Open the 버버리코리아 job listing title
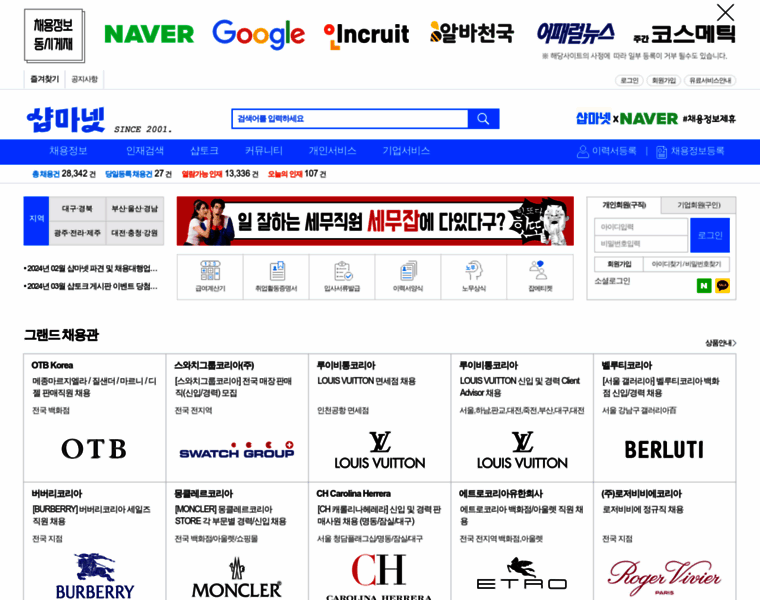The image size is (760, 600). tap(57, 494)
